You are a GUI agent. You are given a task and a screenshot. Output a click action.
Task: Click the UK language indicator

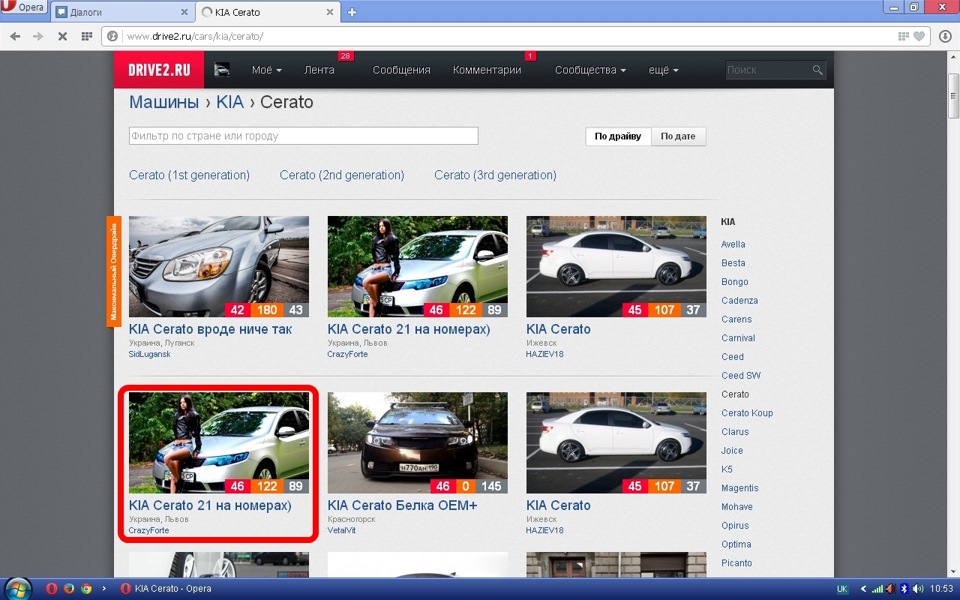pos(842,589)
